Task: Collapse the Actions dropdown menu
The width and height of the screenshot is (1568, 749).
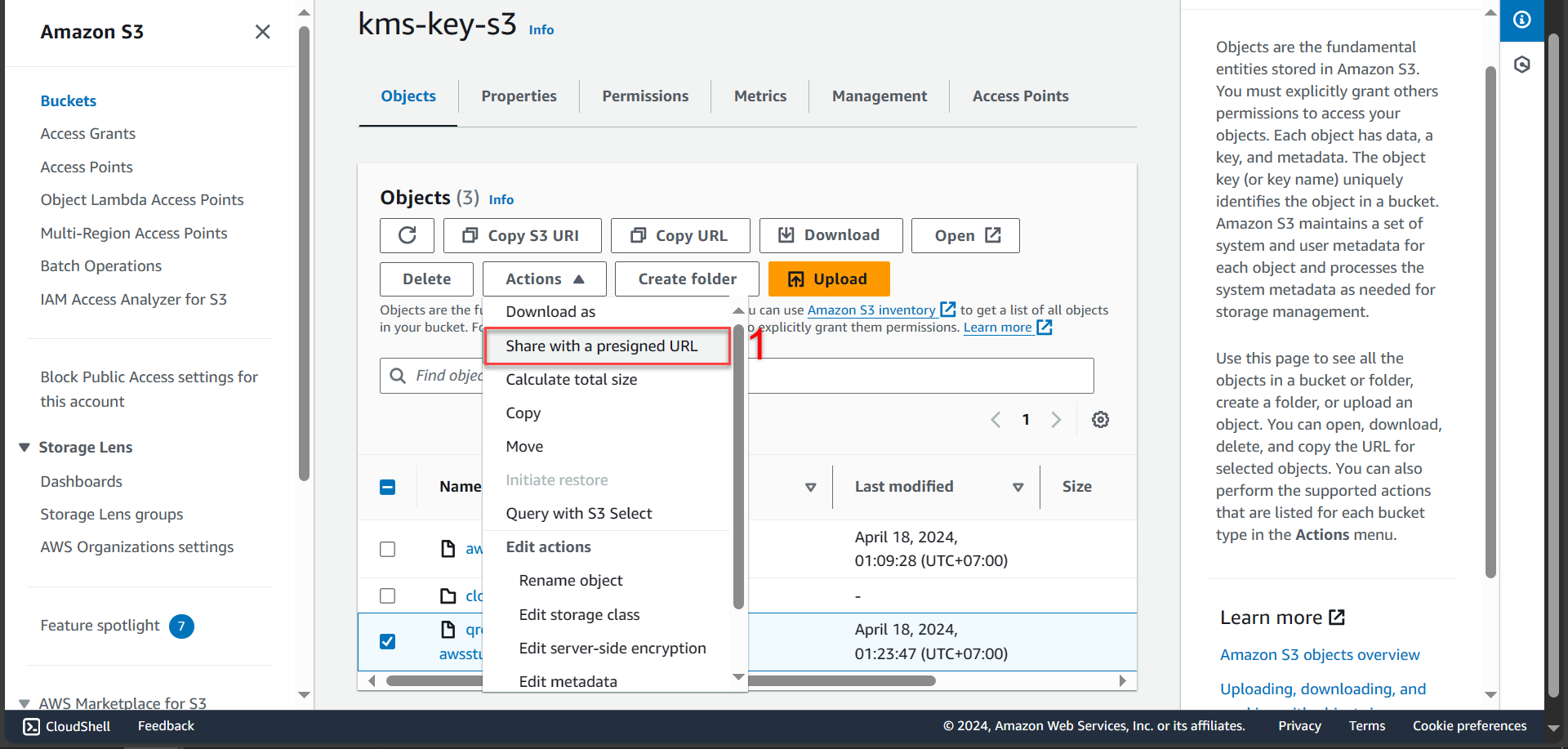Action: [545, 279]
